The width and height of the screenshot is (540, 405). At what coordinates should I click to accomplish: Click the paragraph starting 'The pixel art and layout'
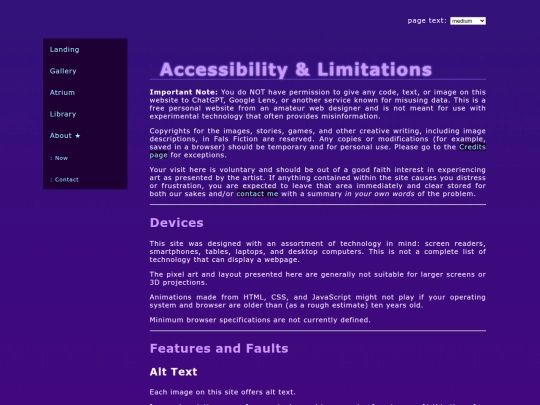tap(318, 279)
